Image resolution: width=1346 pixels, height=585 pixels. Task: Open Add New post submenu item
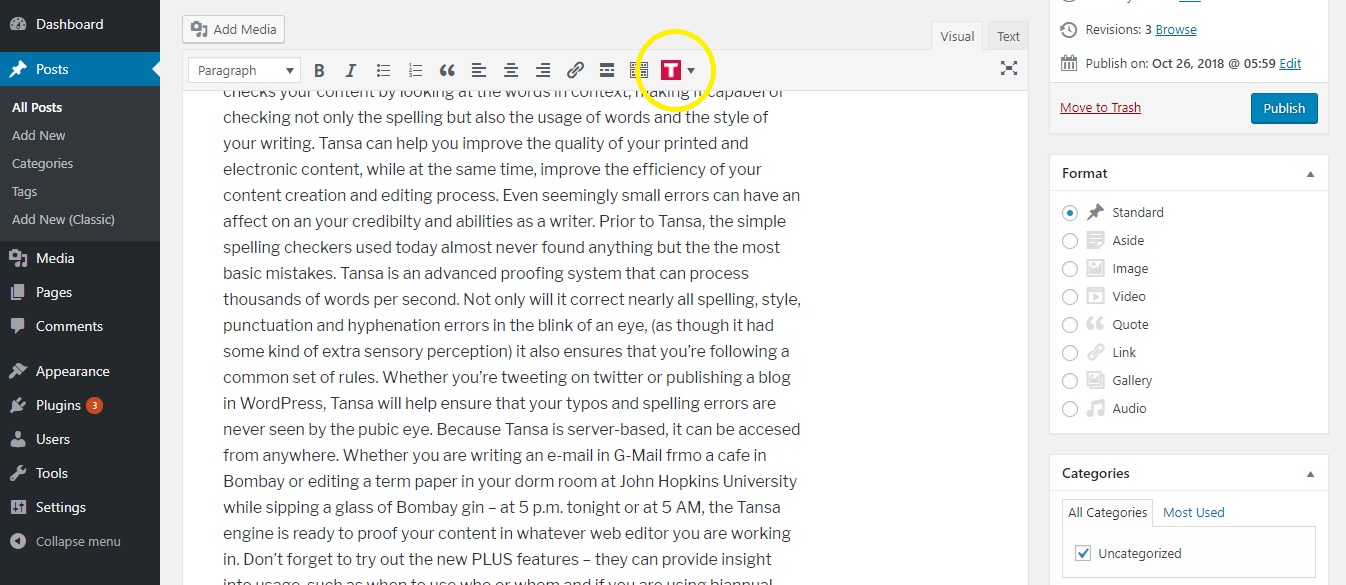coord(39,135)
